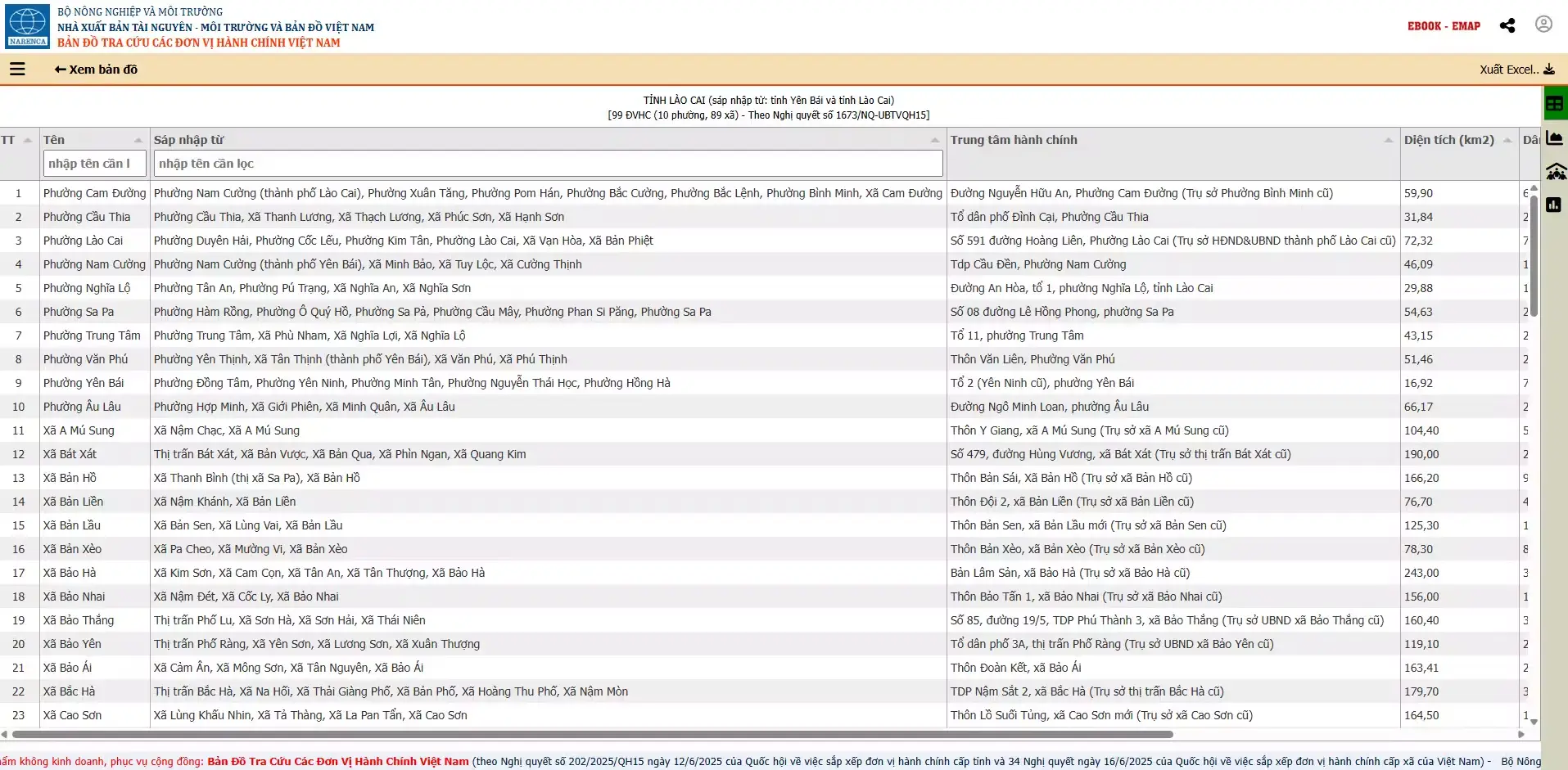Open the user account icon
1568x770 pixels.
click(1543, 25)
